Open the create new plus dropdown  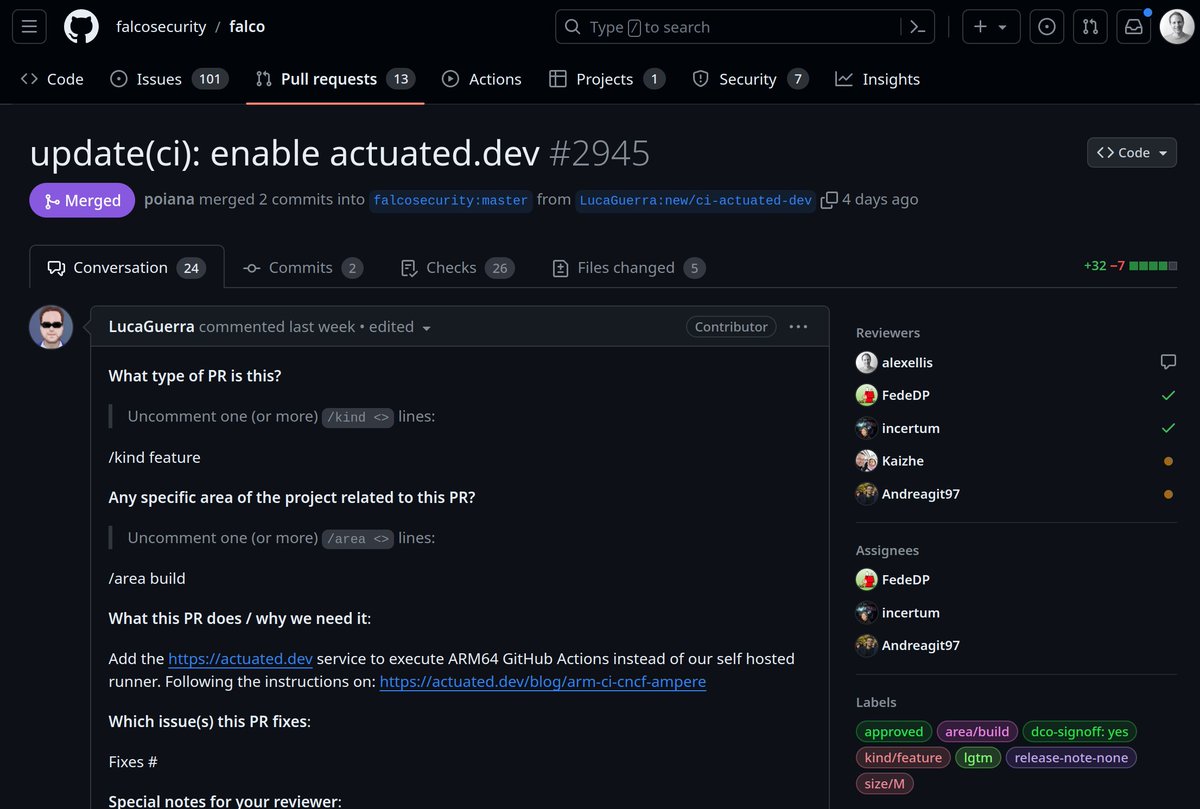point(991,27)
